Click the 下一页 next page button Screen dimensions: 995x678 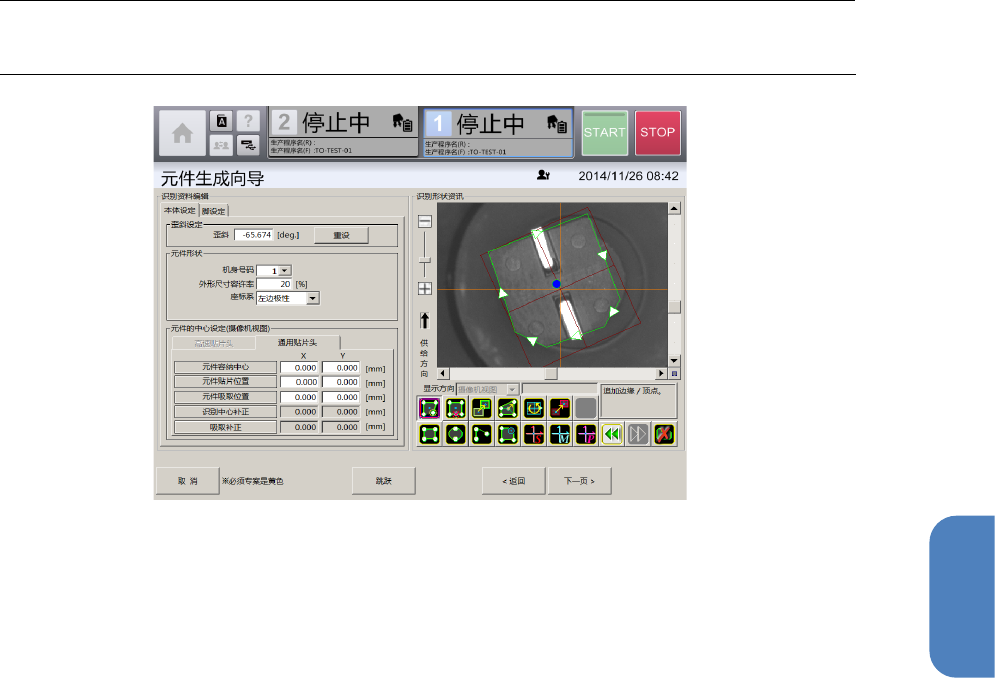click(x=579, y=481)
